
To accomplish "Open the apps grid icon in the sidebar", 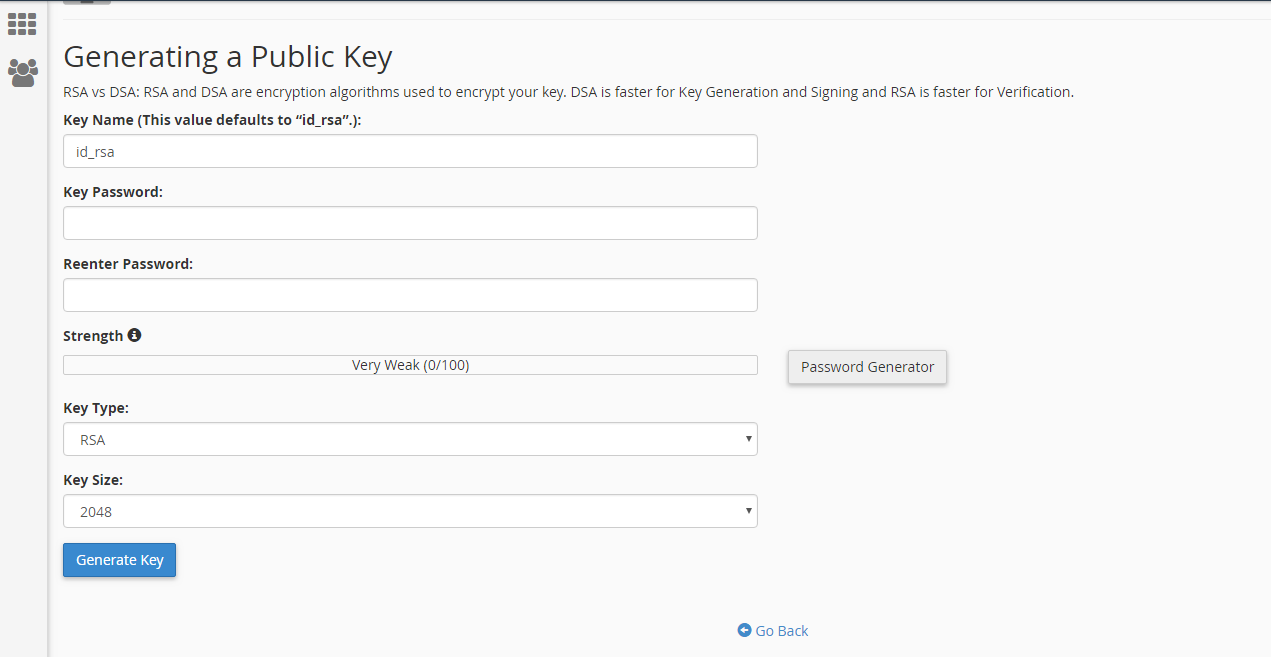I will [x=22, y=23].
